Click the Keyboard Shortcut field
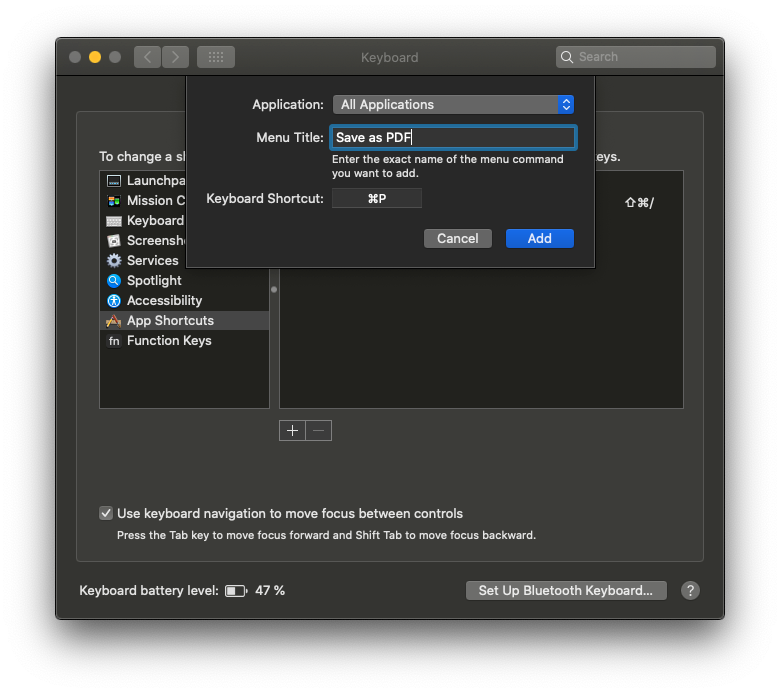 click(x=377, y=198)
